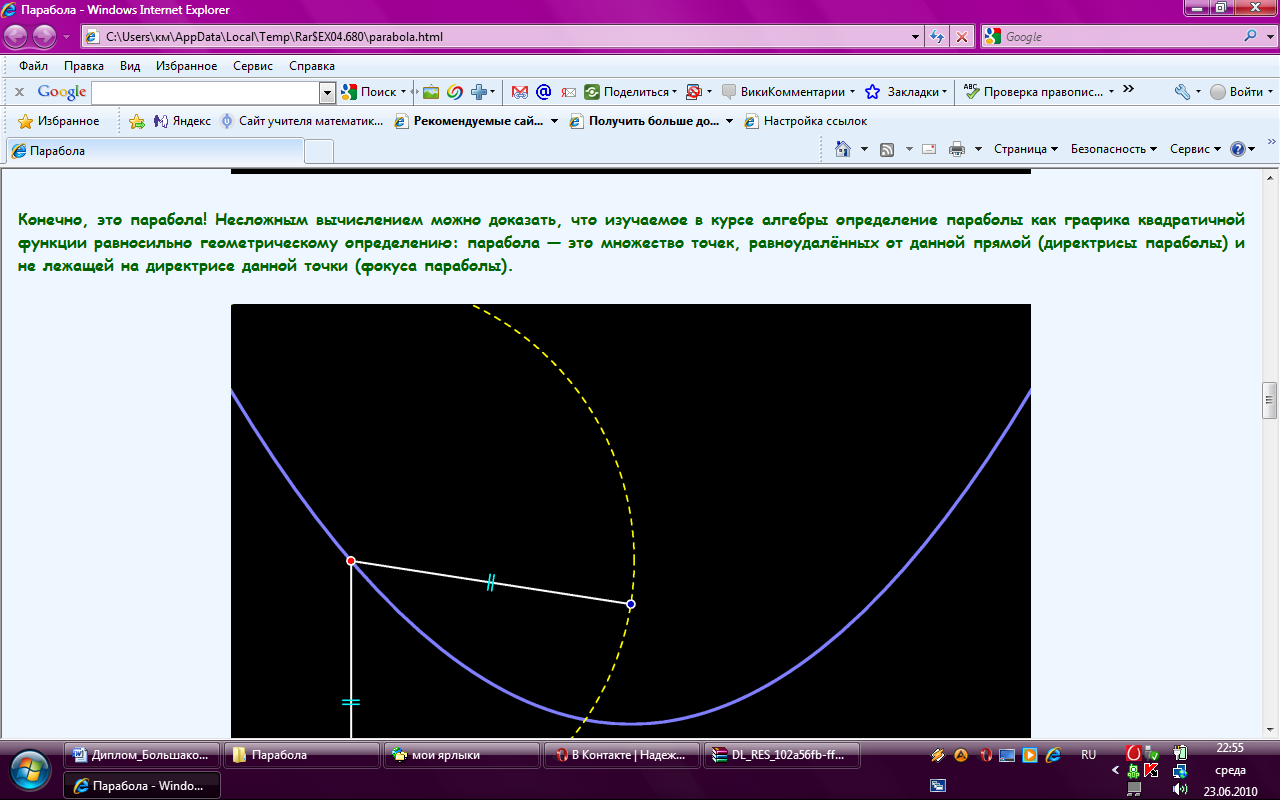Open the Windows Start button
Viewport: 1280px width, 800px height.
click(x=29, y=769)
